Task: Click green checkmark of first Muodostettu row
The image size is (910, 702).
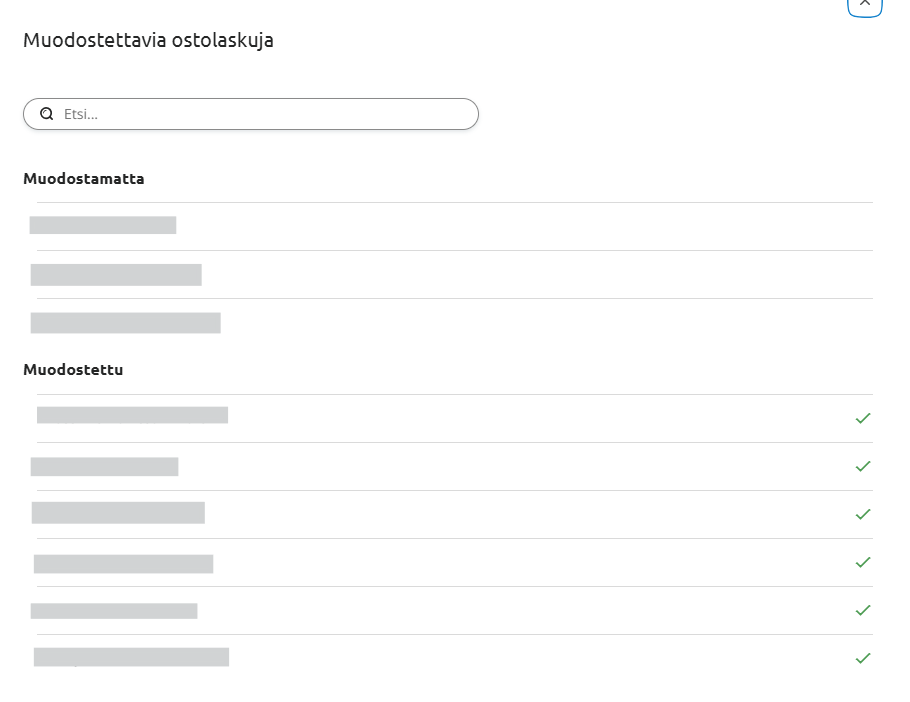Action: tap(863, 418)
